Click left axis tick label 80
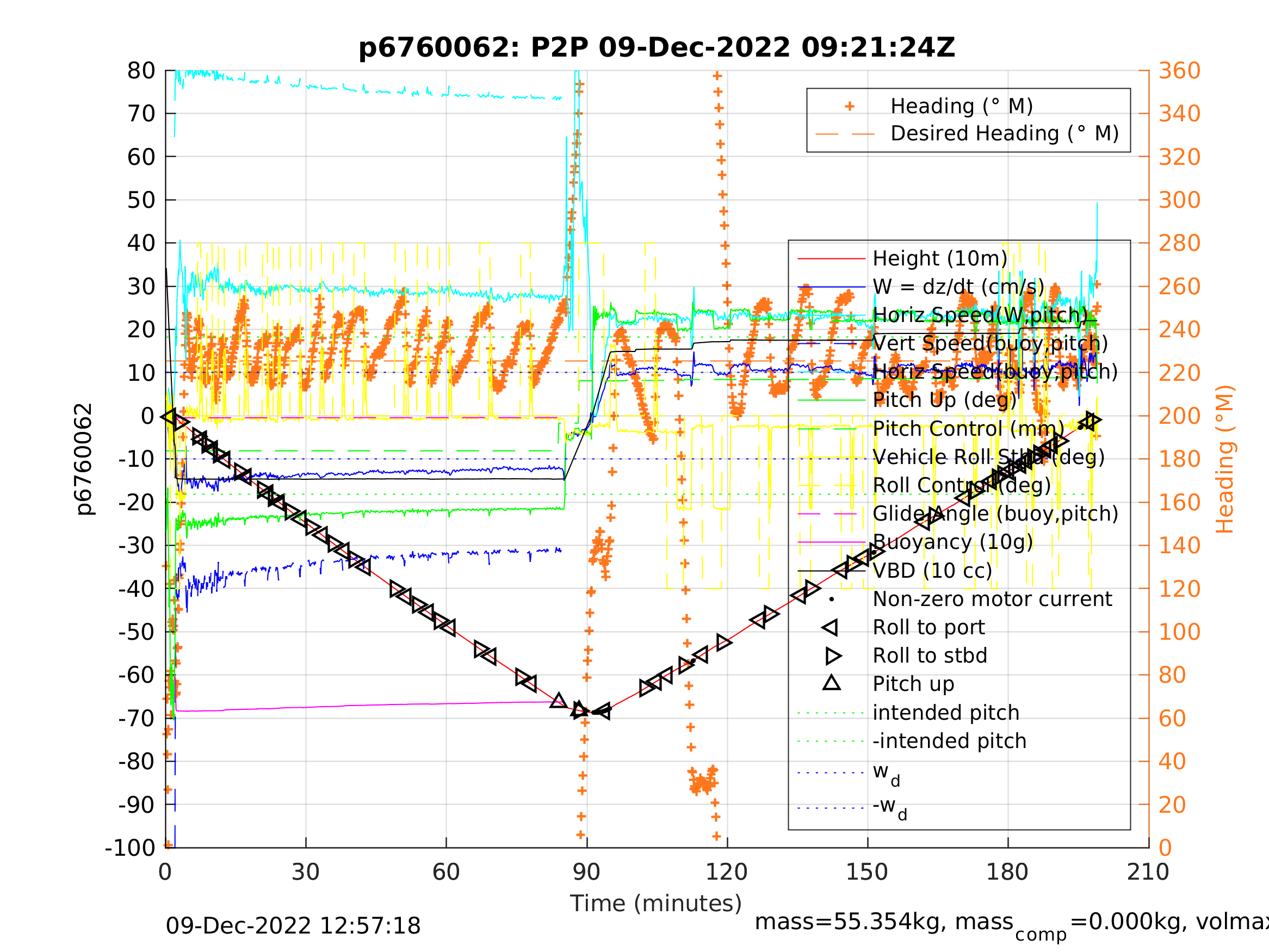The height and width of the screenshot is (952, 1269). click(x=141, y=71)
